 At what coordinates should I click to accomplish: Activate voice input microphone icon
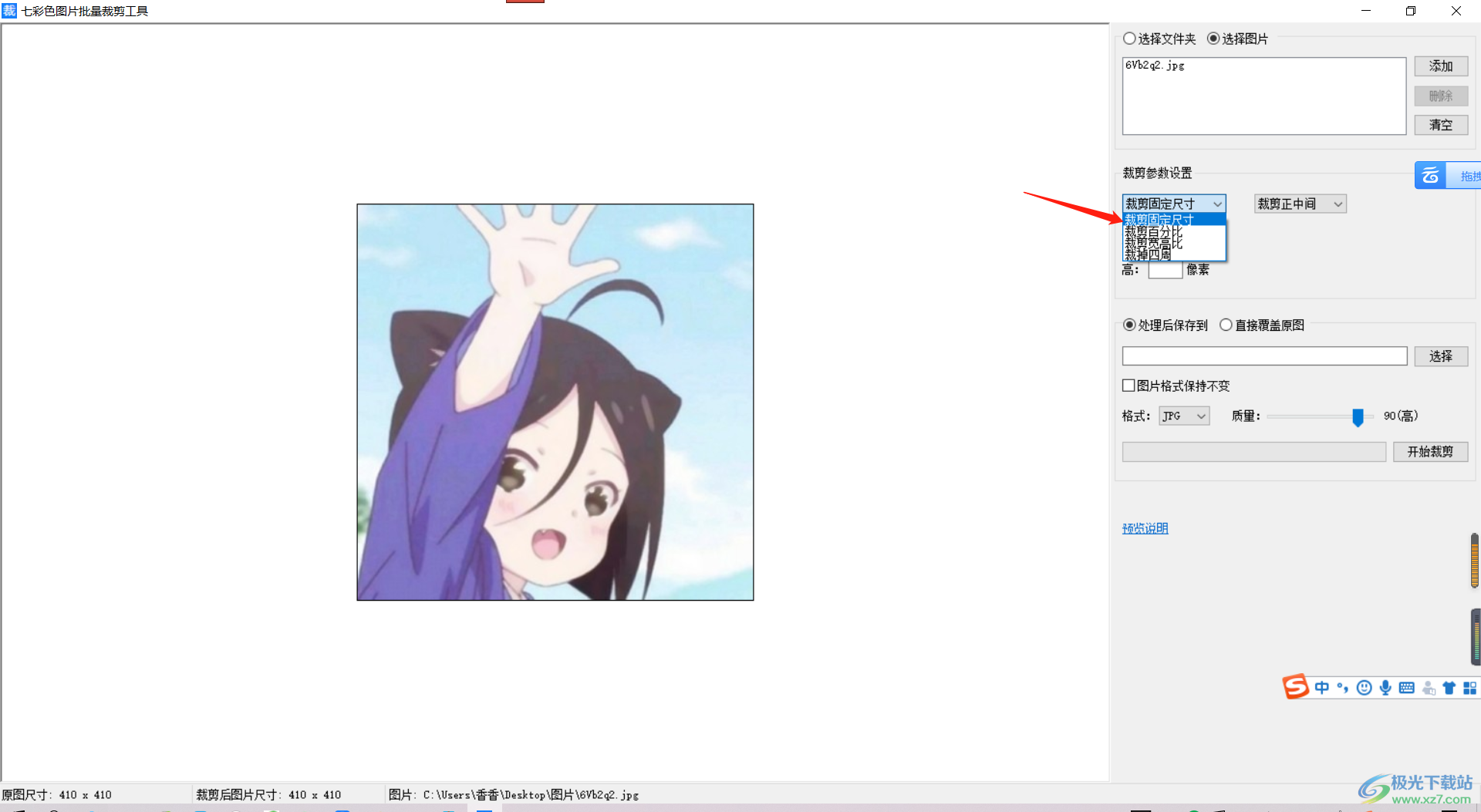point(1386,688)
